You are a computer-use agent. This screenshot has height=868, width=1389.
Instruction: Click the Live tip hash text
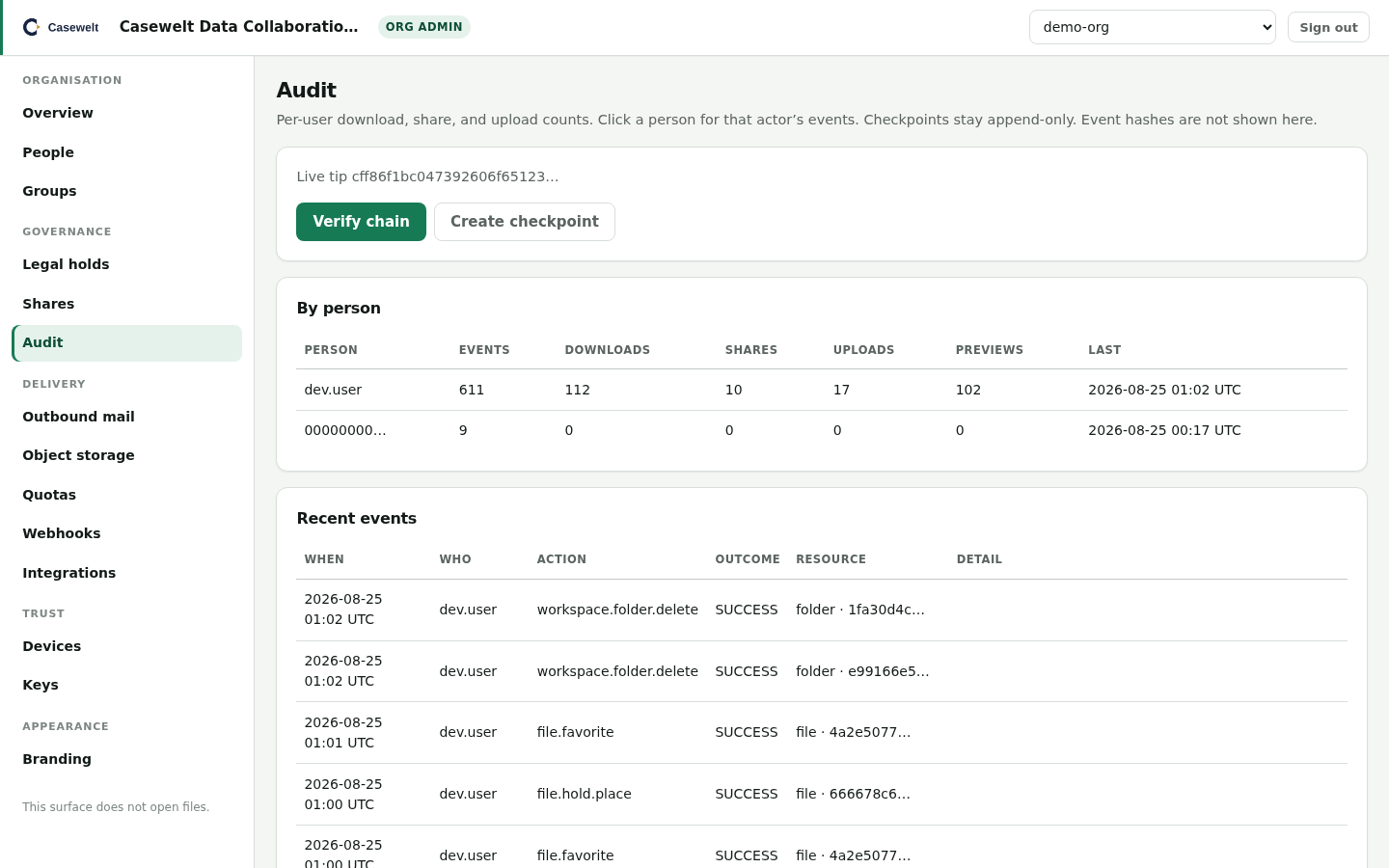click(427, 176)
